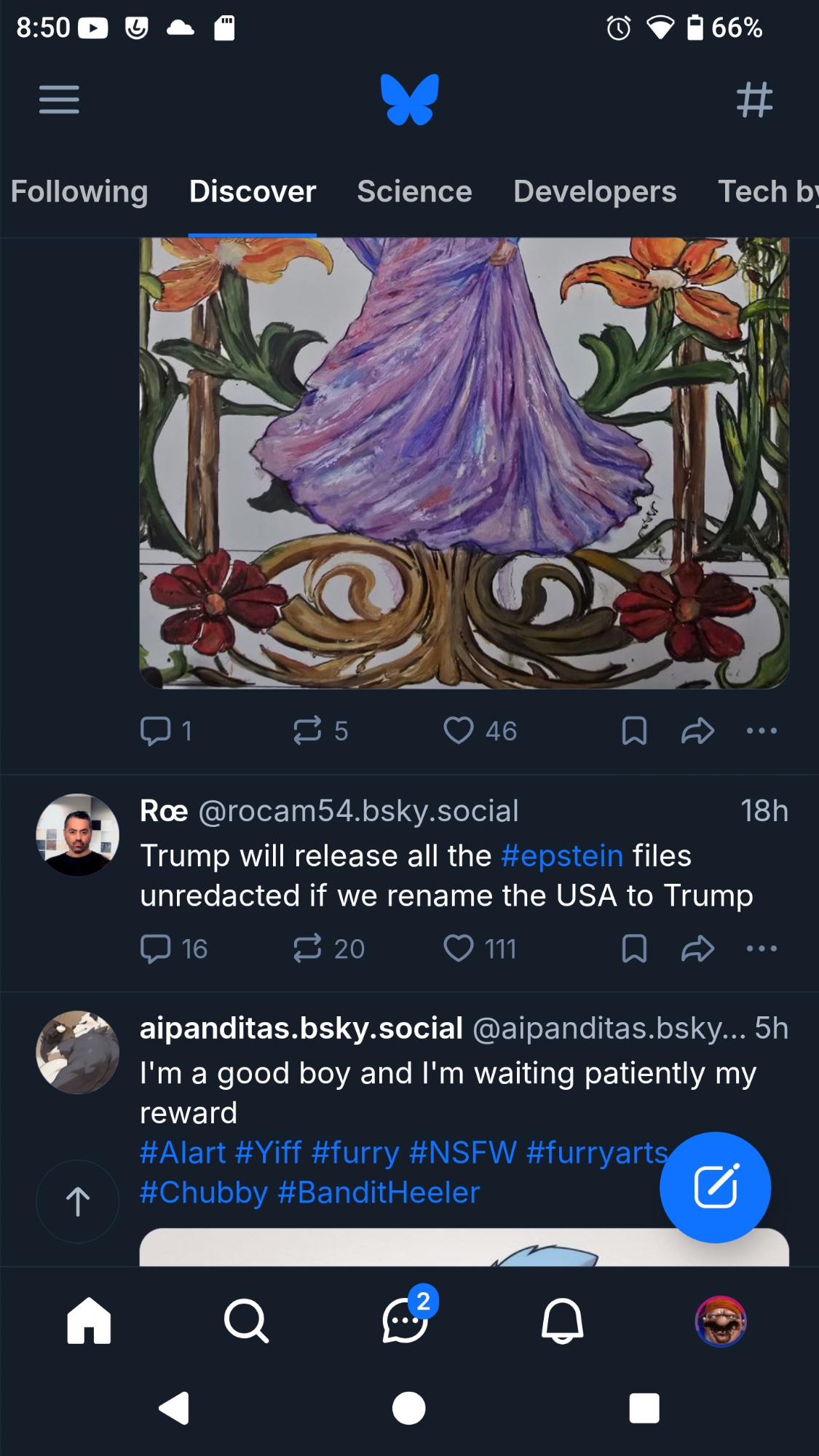Open the #epstein hashtag link
819x1456 pixels.
click(562, 856)
